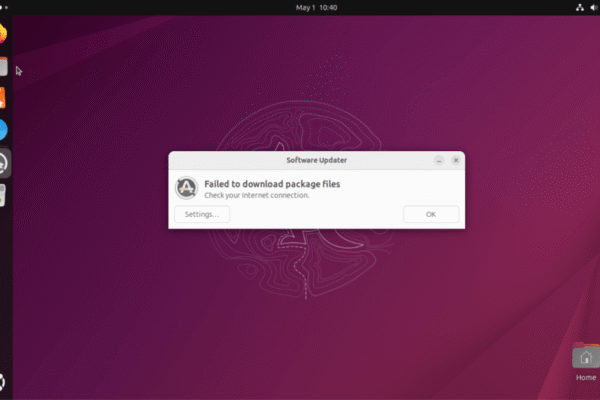Click the 'Failed to download package files' heading

(x=272, y=184)
